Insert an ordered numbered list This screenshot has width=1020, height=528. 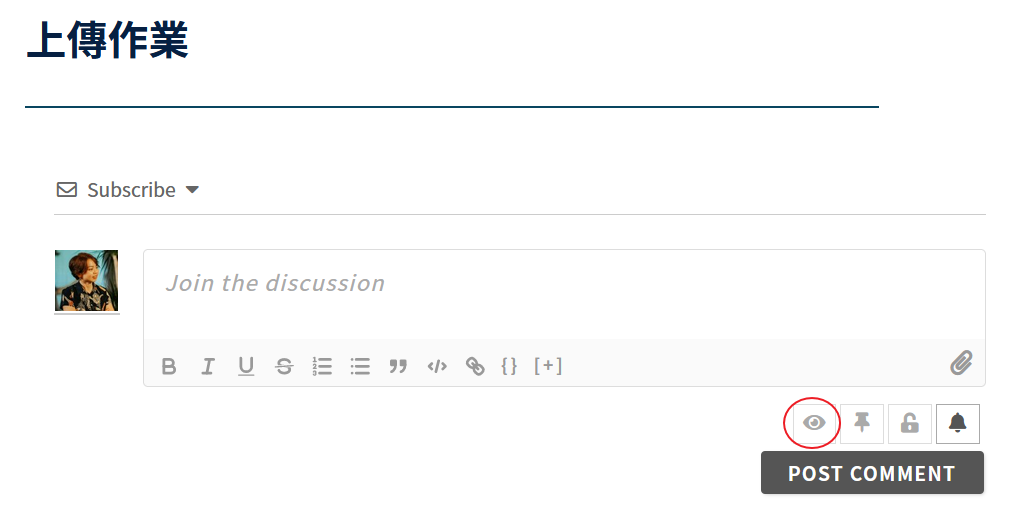(x=322, y=366)
